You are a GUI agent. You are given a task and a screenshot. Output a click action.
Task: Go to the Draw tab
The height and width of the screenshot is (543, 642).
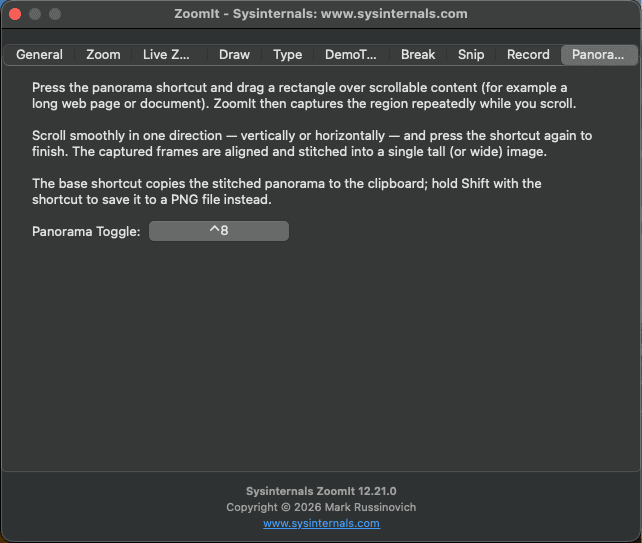(x=234, y=54)
